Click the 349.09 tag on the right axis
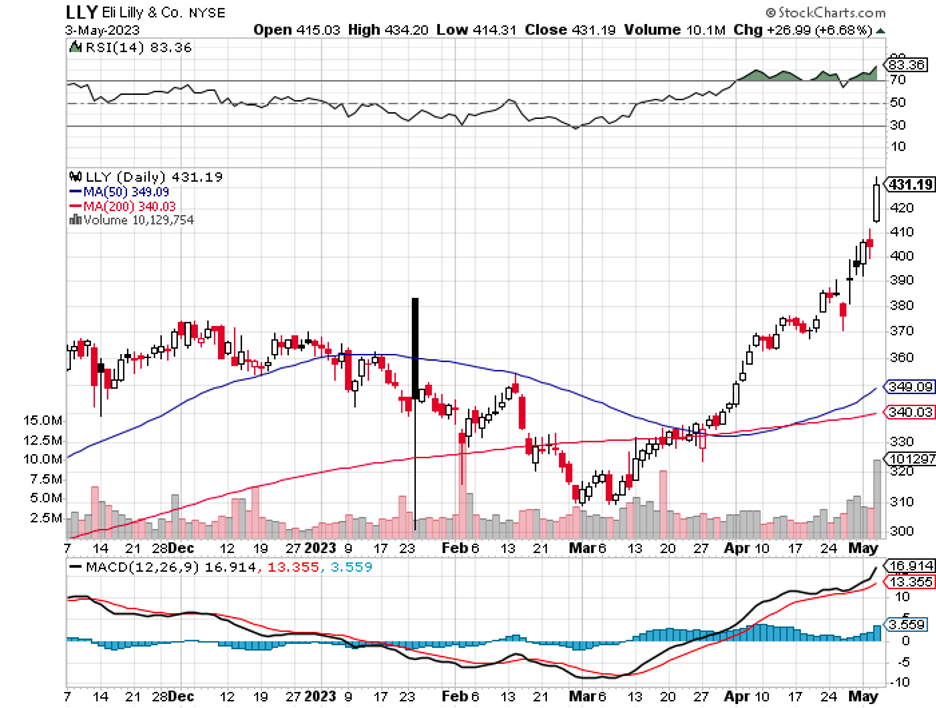 [x=909, y=386]
